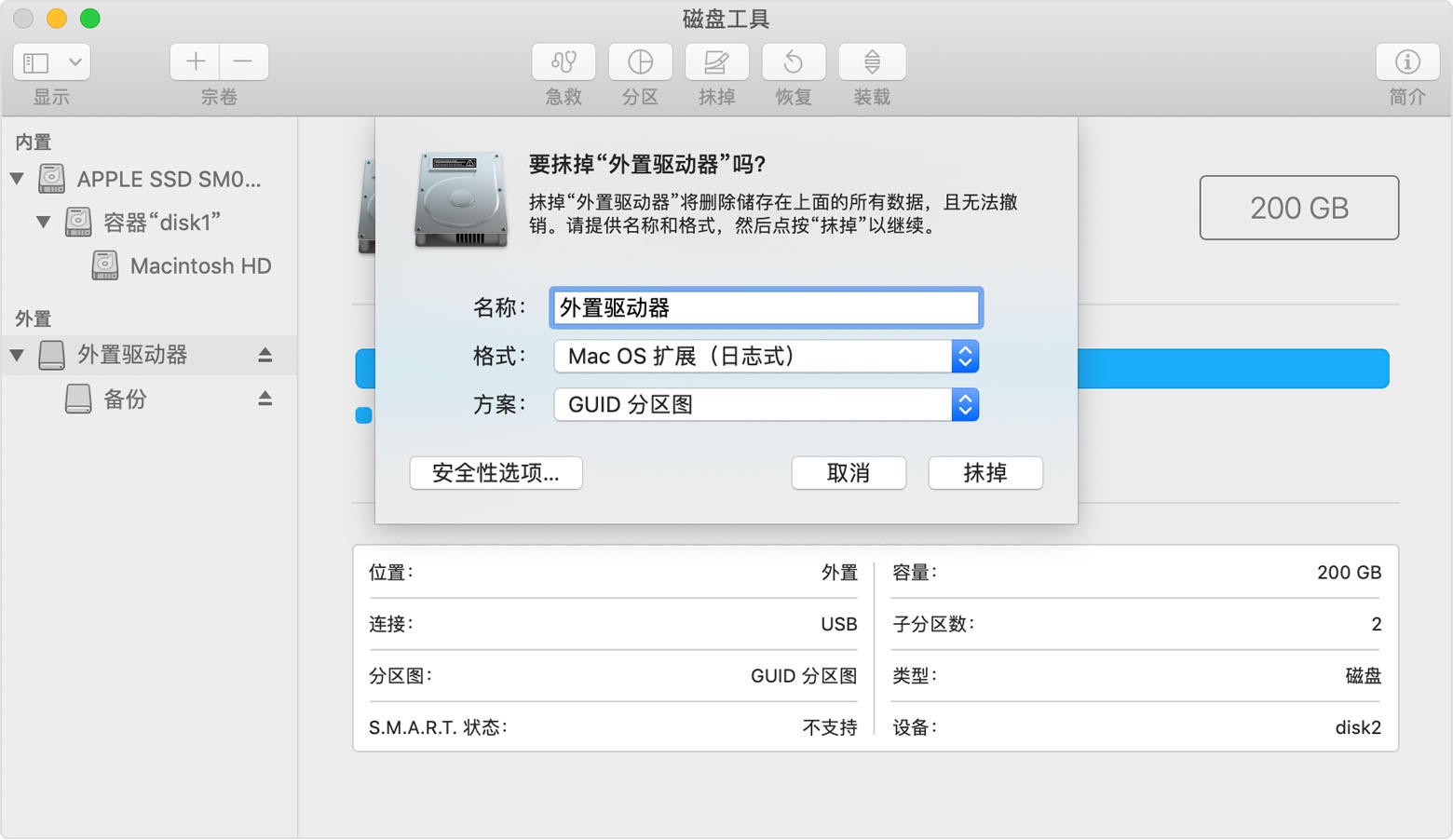1453x840 pixels.
Task: Select 备份 volume in the sidebar
Action: pyautogui.click(x=149, y=399)
